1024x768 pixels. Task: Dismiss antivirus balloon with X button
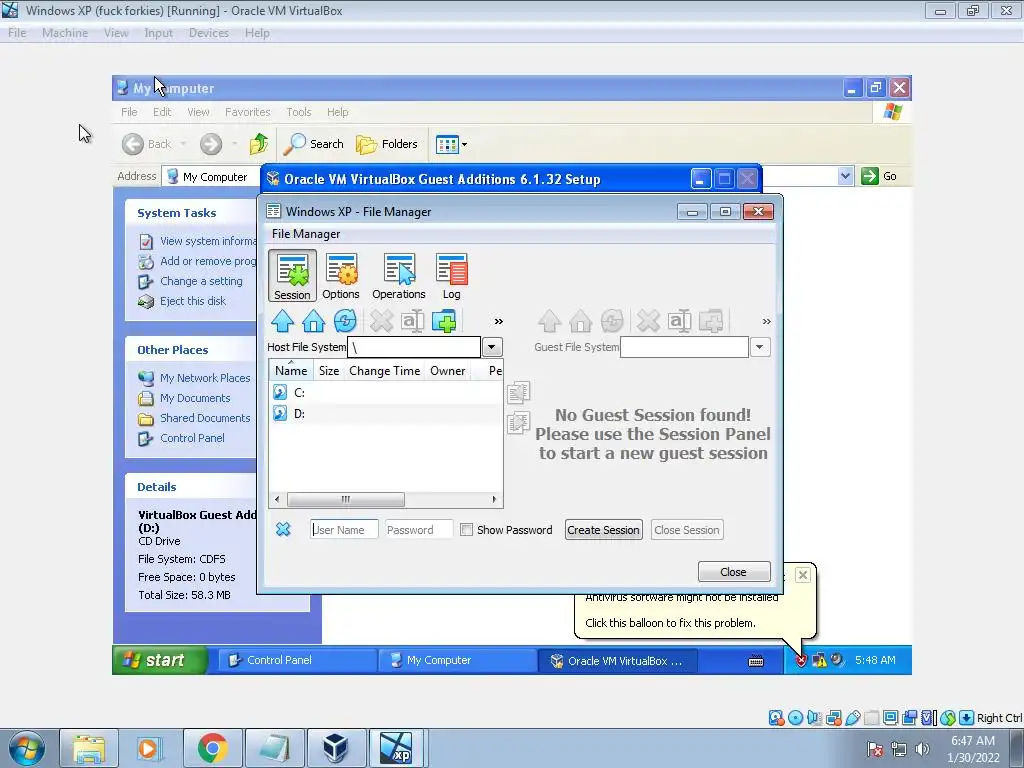[803, 575]
